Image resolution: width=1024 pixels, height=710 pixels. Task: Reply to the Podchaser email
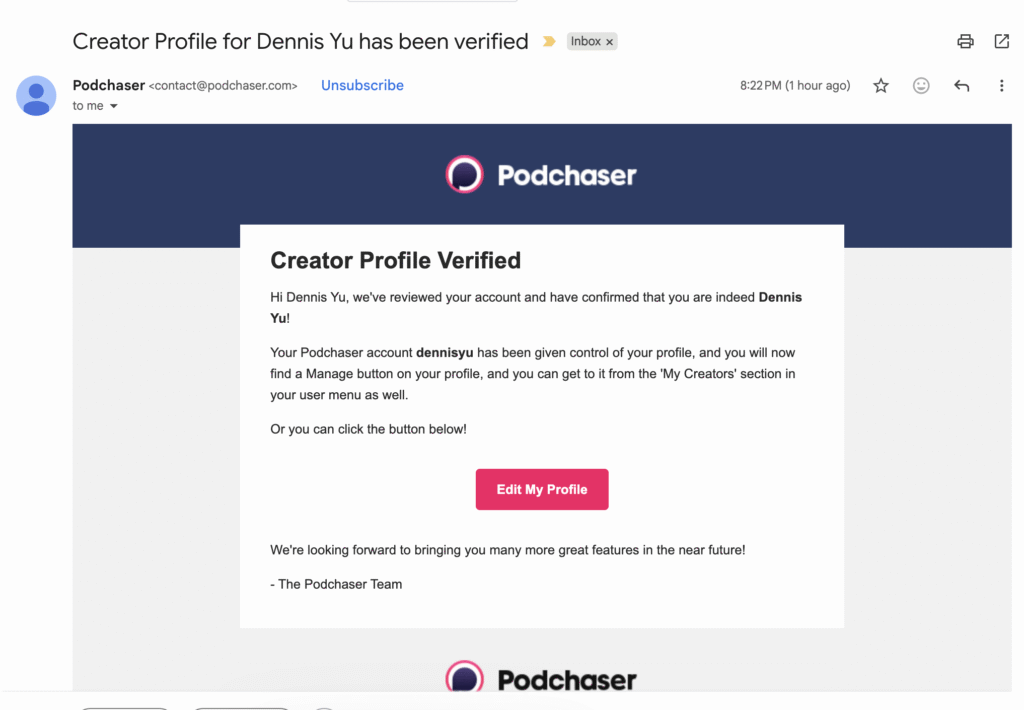pos(961,86)
